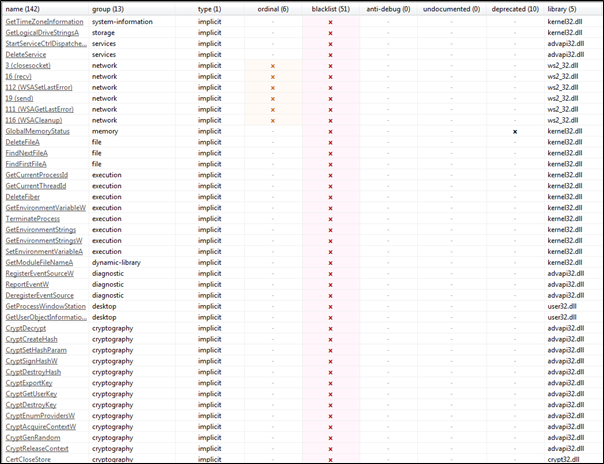Open the DeregisterEventSource link
Viewport: 604px width, 464px height.
[x=40, y=296]
